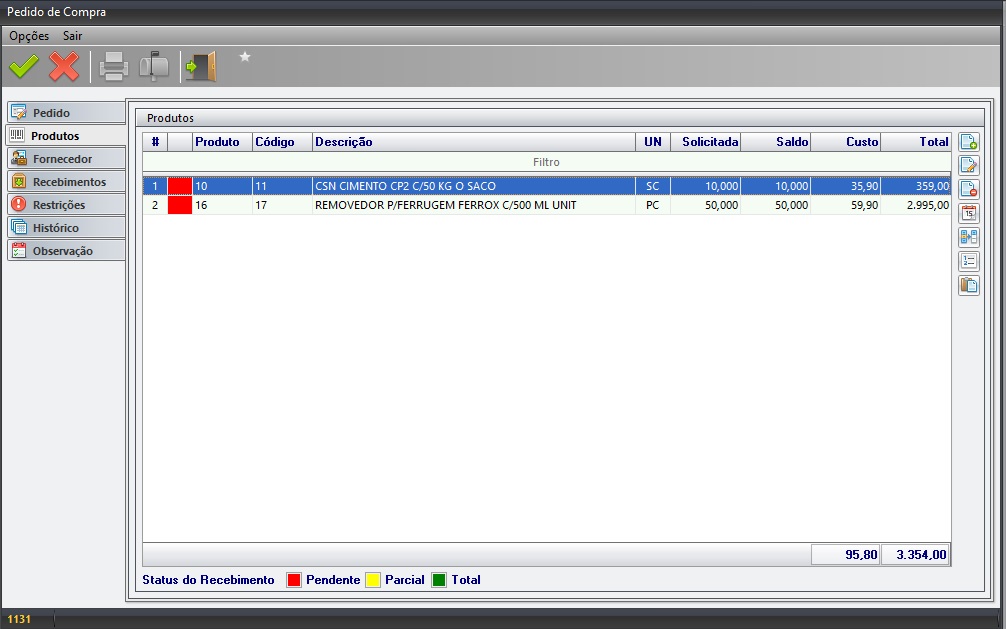This screenshot has width=1006, height=629.
Task: Remove product with minus document icon
Action: (x=968, y=190)
